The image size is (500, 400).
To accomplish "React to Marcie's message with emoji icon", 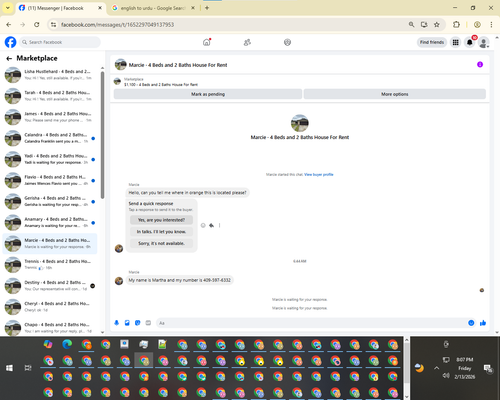I will coord(203,225).
